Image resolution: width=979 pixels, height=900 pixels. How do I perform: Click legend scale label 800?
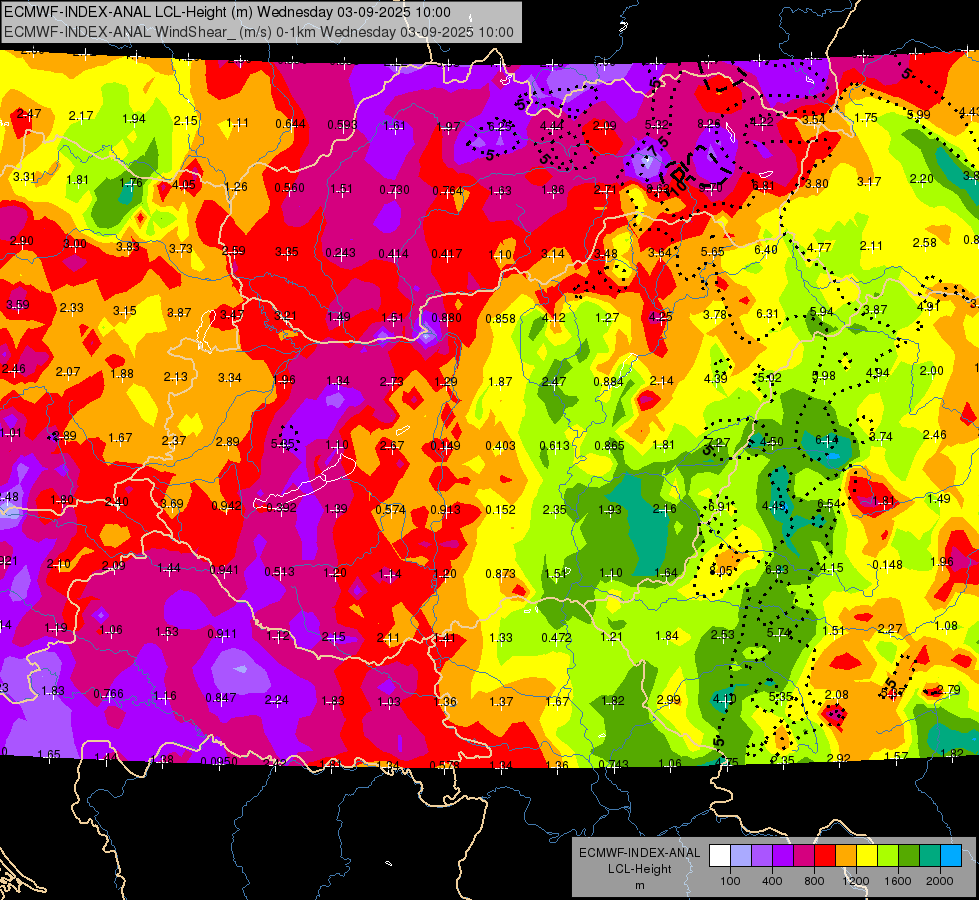(814, 881)
